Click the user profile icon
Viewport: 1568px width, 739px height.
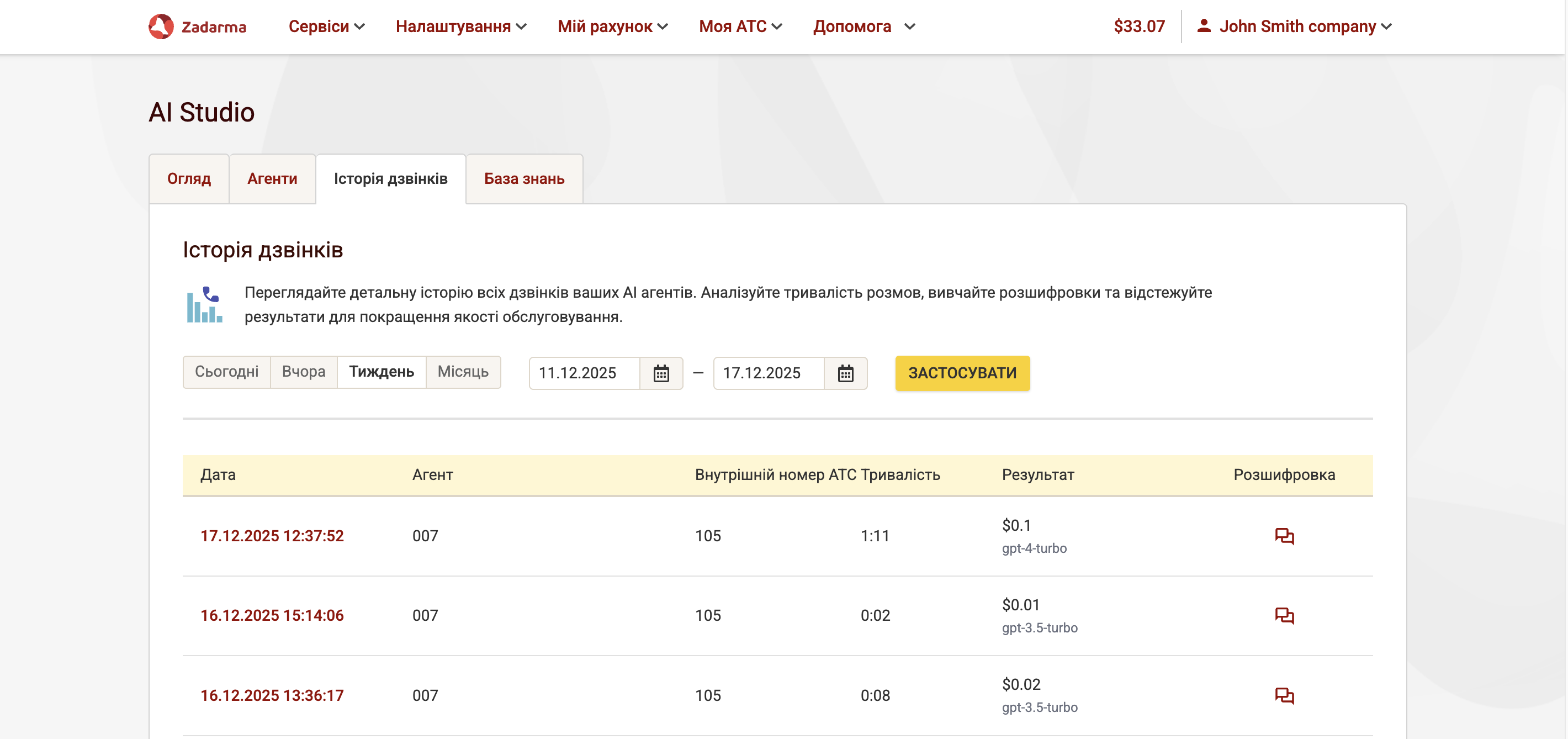(1203, 26)
